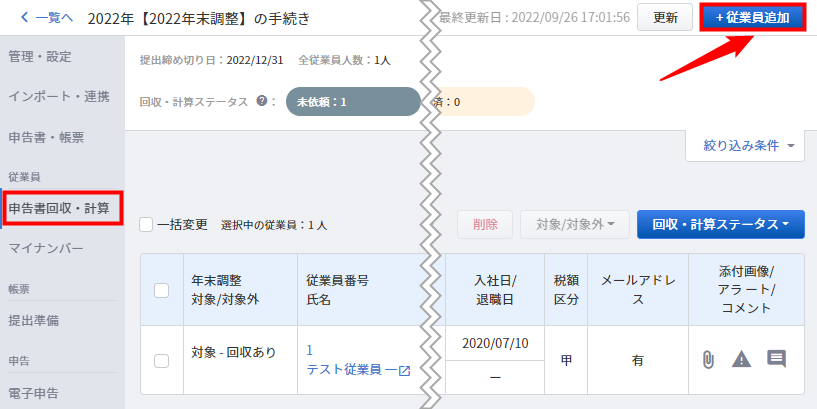
Task: Open the 回収・計算ステータス dropdown button
Action: tap(721, 225)
